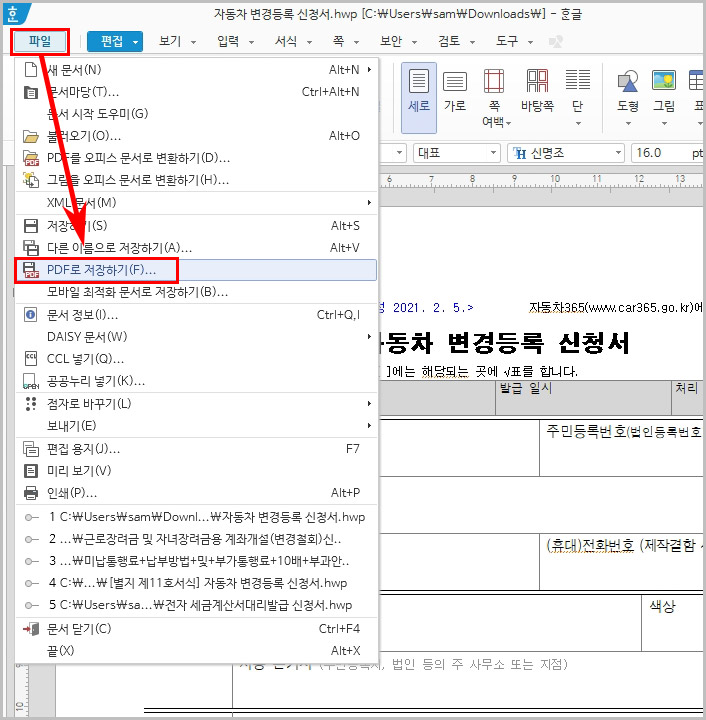Open recent file 2 근로장려금 계좌개설
This screenshot has height=720, width=706.
click(x=196, y=539)
